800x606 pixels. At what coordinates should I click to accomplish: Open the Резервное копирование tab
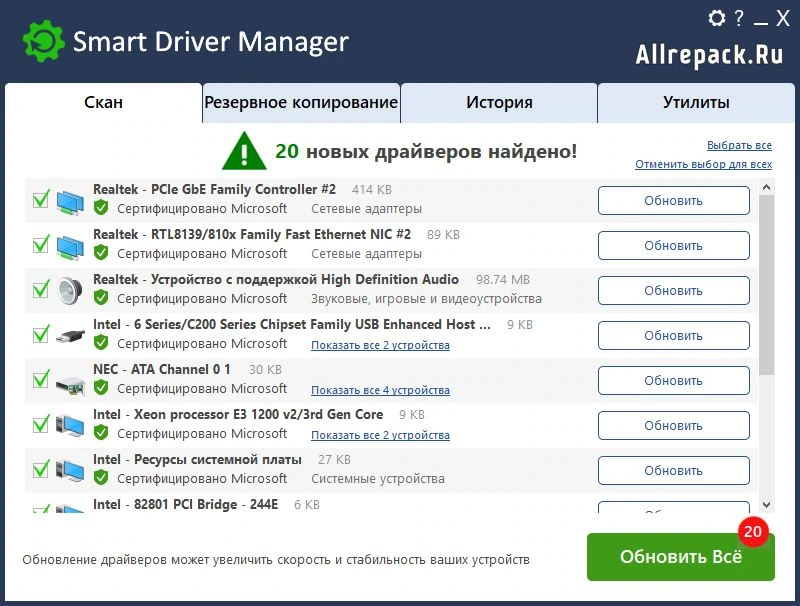[301, 103]
